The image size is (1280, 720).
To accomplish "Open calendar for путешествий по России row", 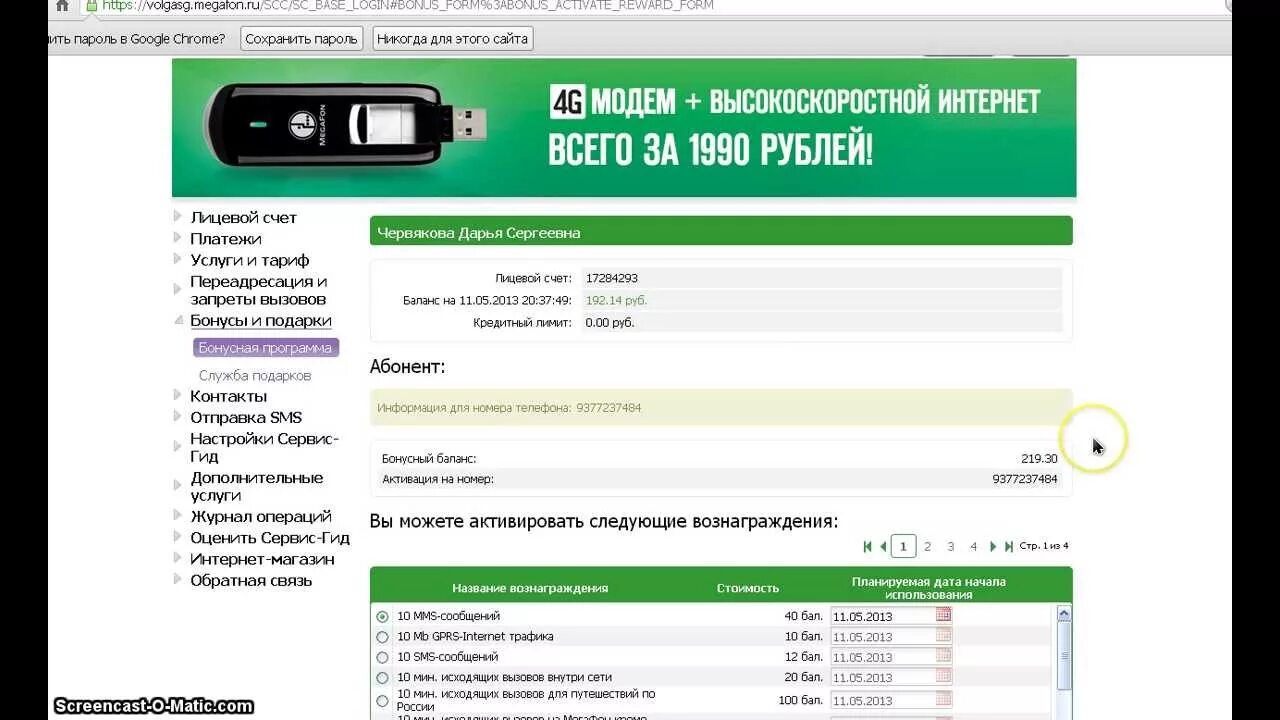I will tap(943, 699).
